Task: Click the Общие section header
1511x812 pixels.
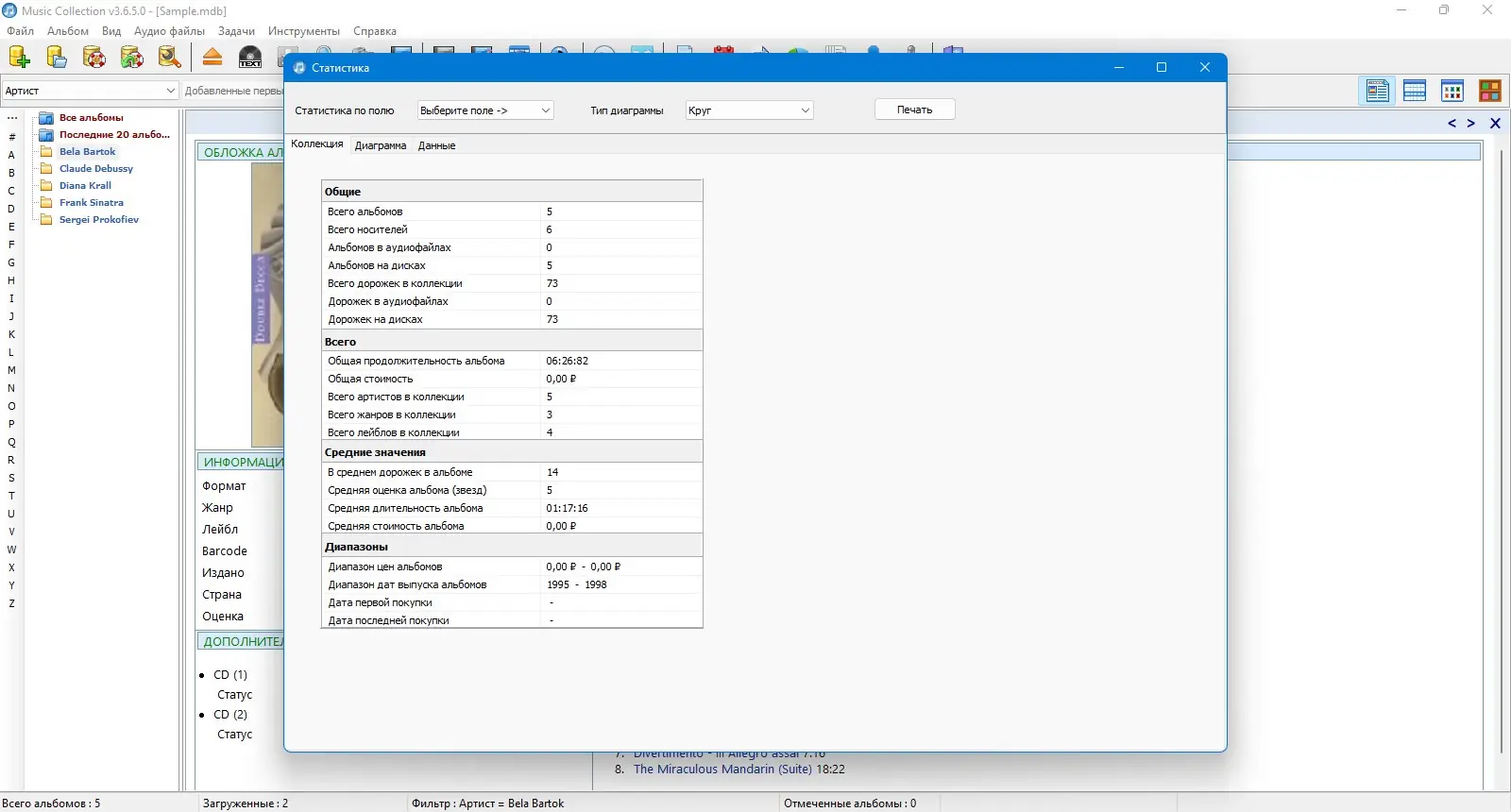Action: [512, 191]
